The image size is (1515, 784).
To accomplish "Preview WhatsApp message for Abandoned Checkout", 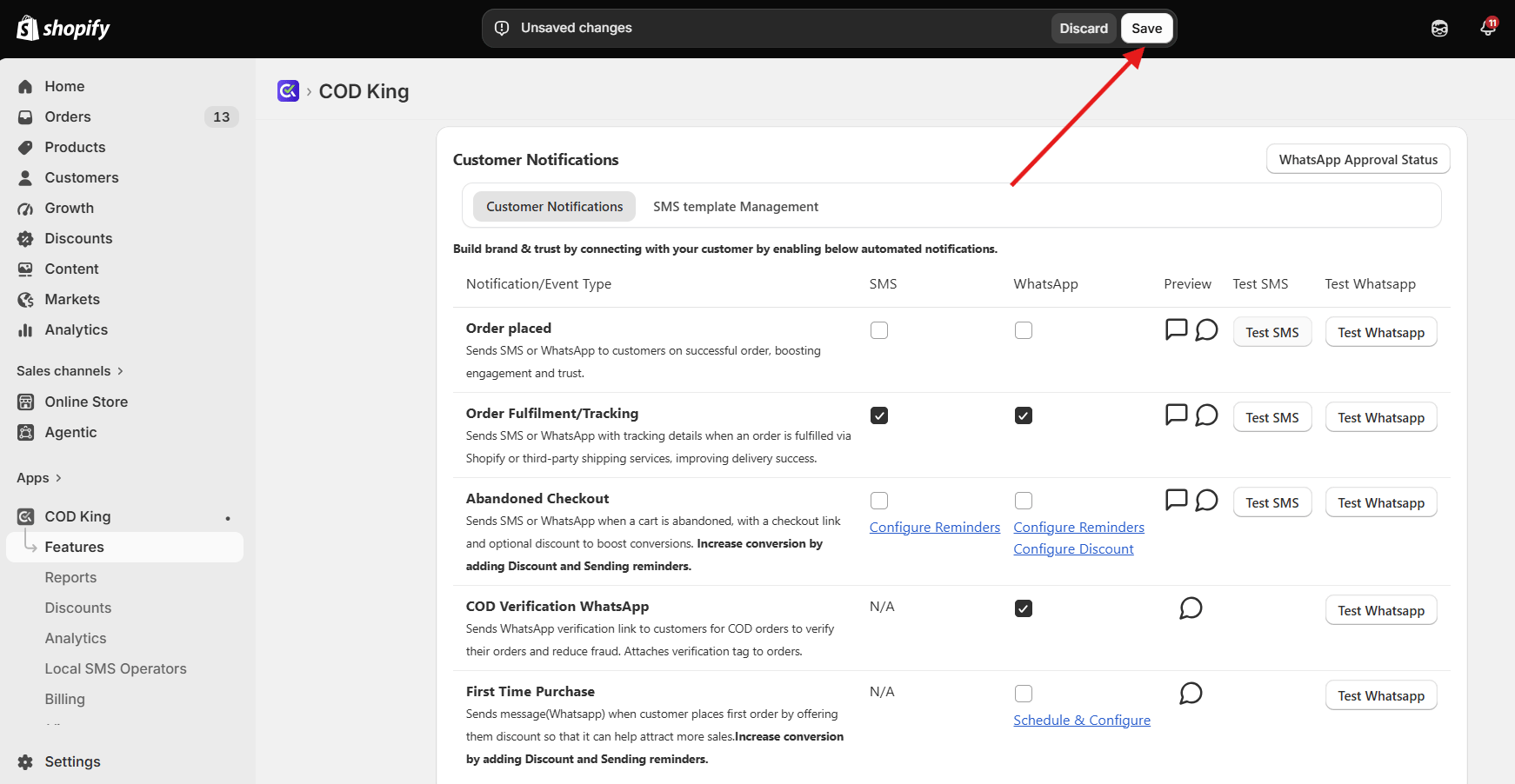I will (x=1206, y=501).
